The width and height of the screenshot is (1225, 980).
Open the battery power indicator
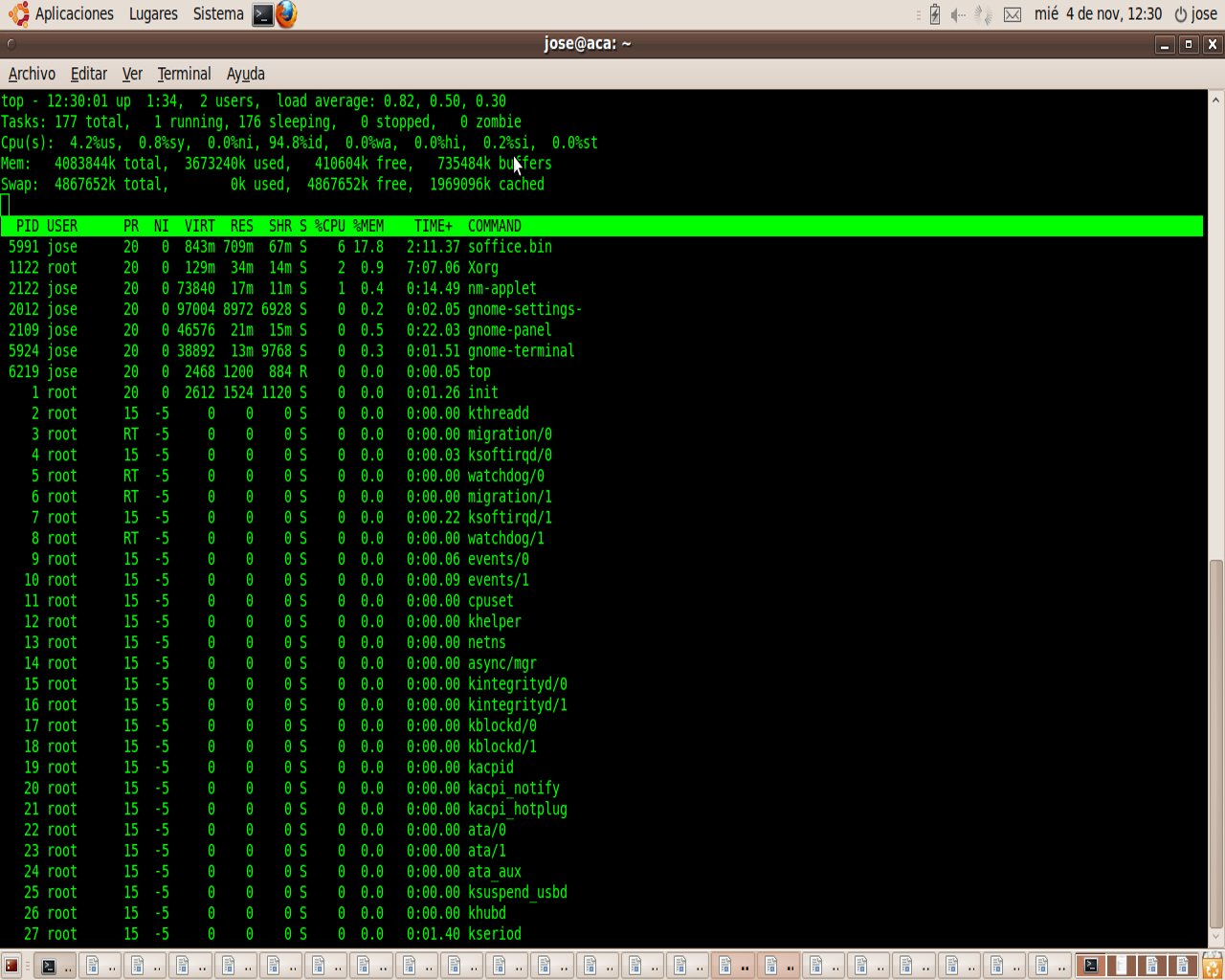pos(935,14)
